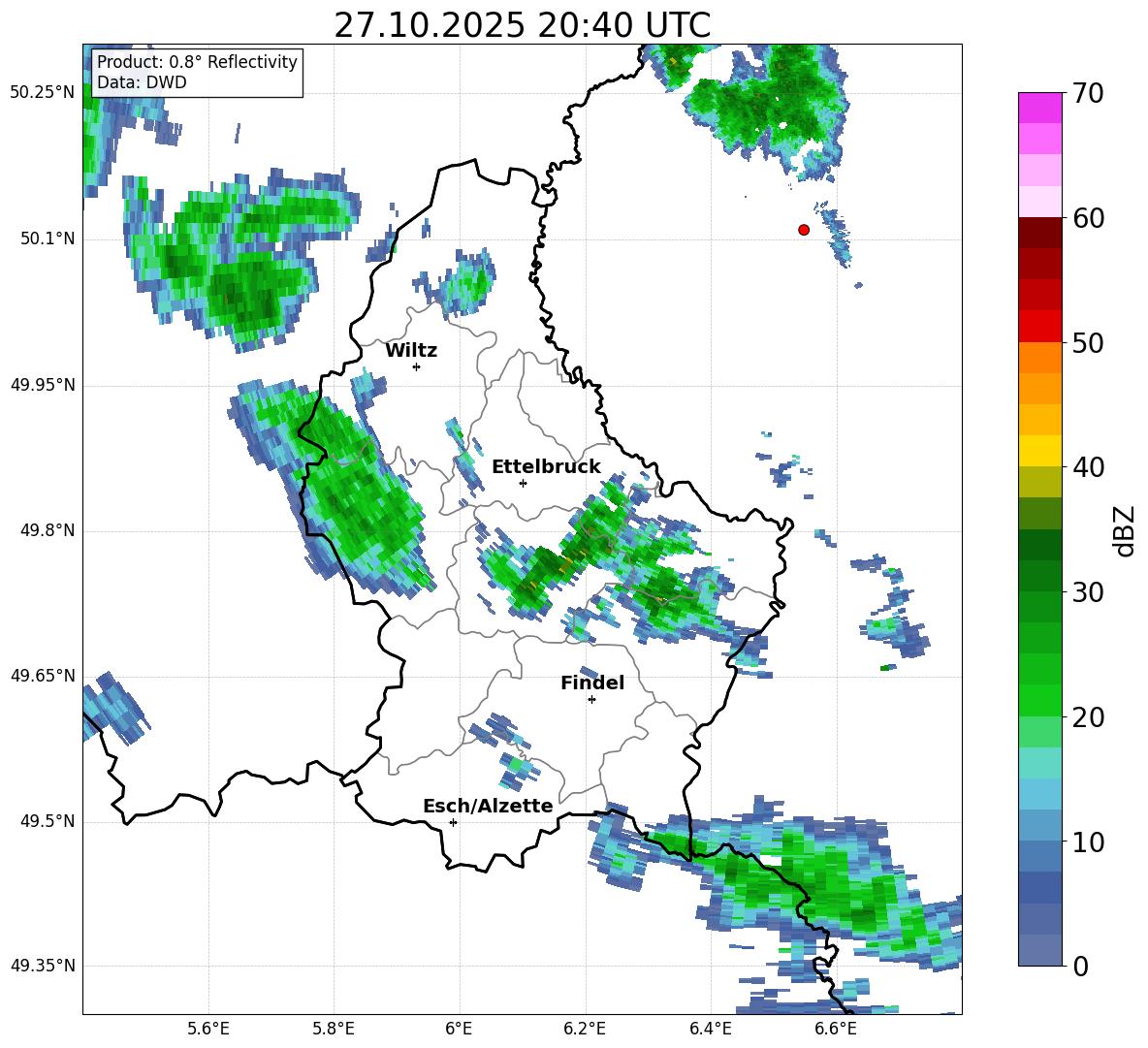Click the 50.25°N latitude tick label
Viewport: 1148px width, 1048px height.
[x=43, y=93]
